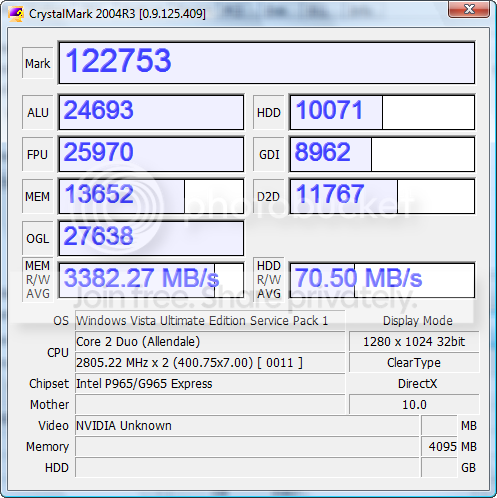
Task: Click the large empty Memory description field
Action: 247,447
